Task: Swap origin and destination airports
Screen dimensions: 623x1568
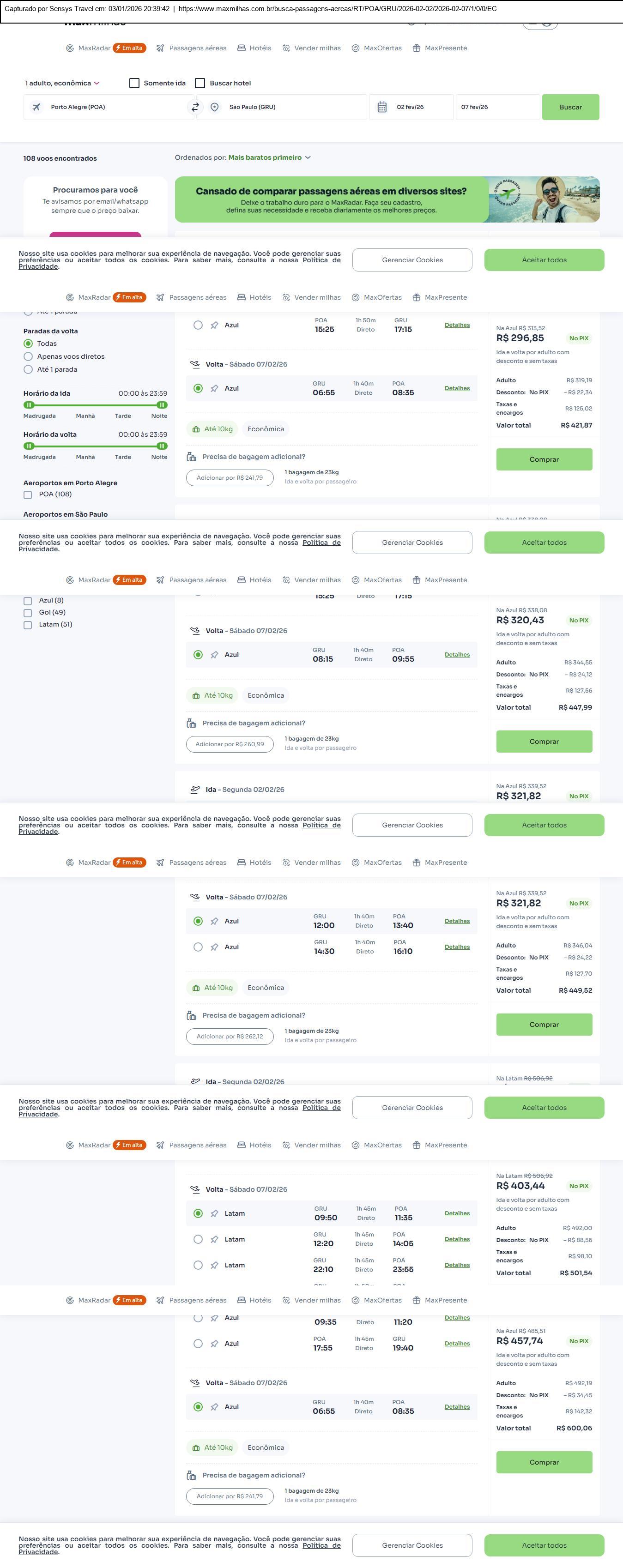Action: click(x=195, y=107)
